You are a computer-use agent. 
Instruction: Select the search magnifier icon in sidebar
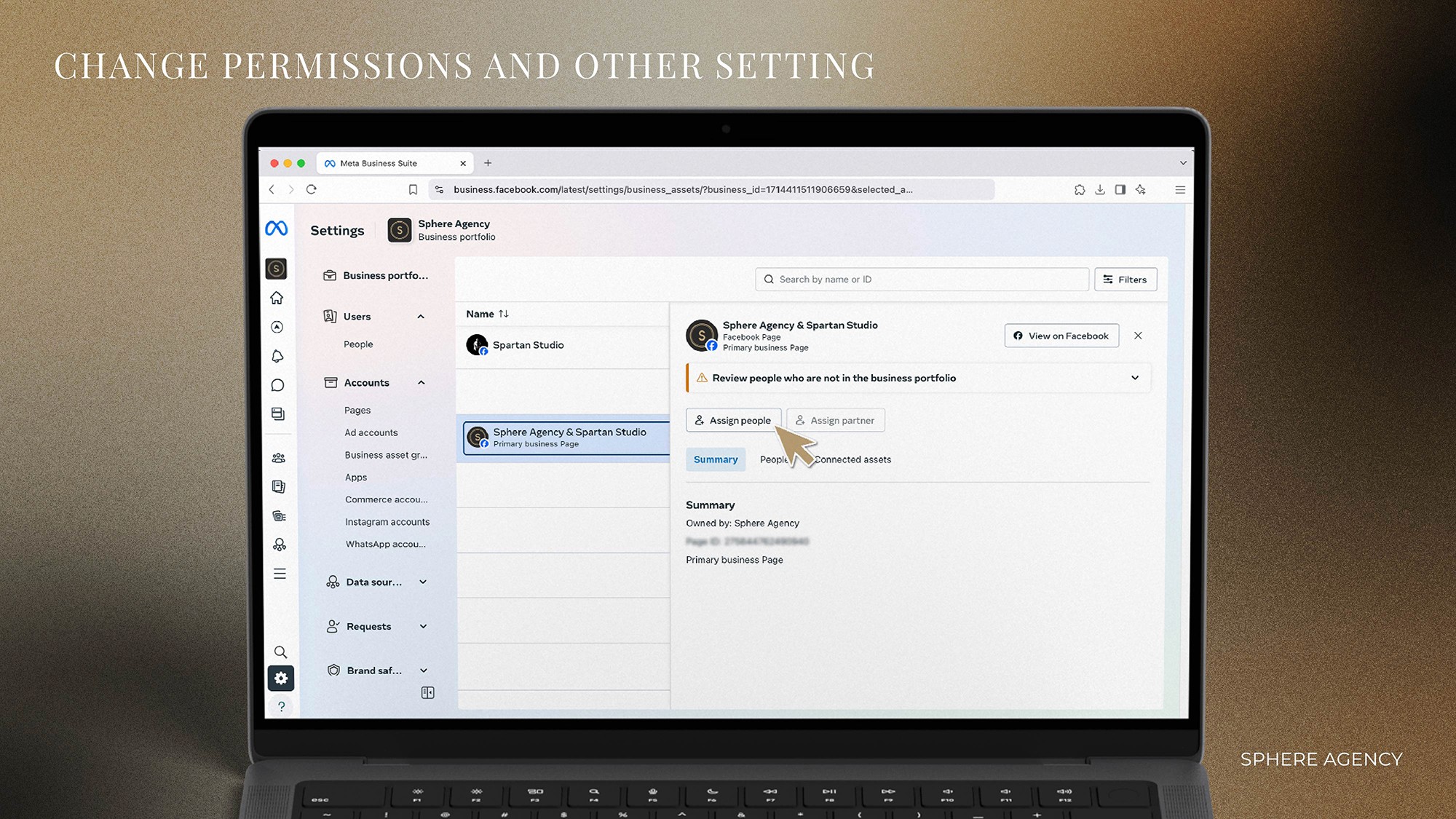pos(280,651)
